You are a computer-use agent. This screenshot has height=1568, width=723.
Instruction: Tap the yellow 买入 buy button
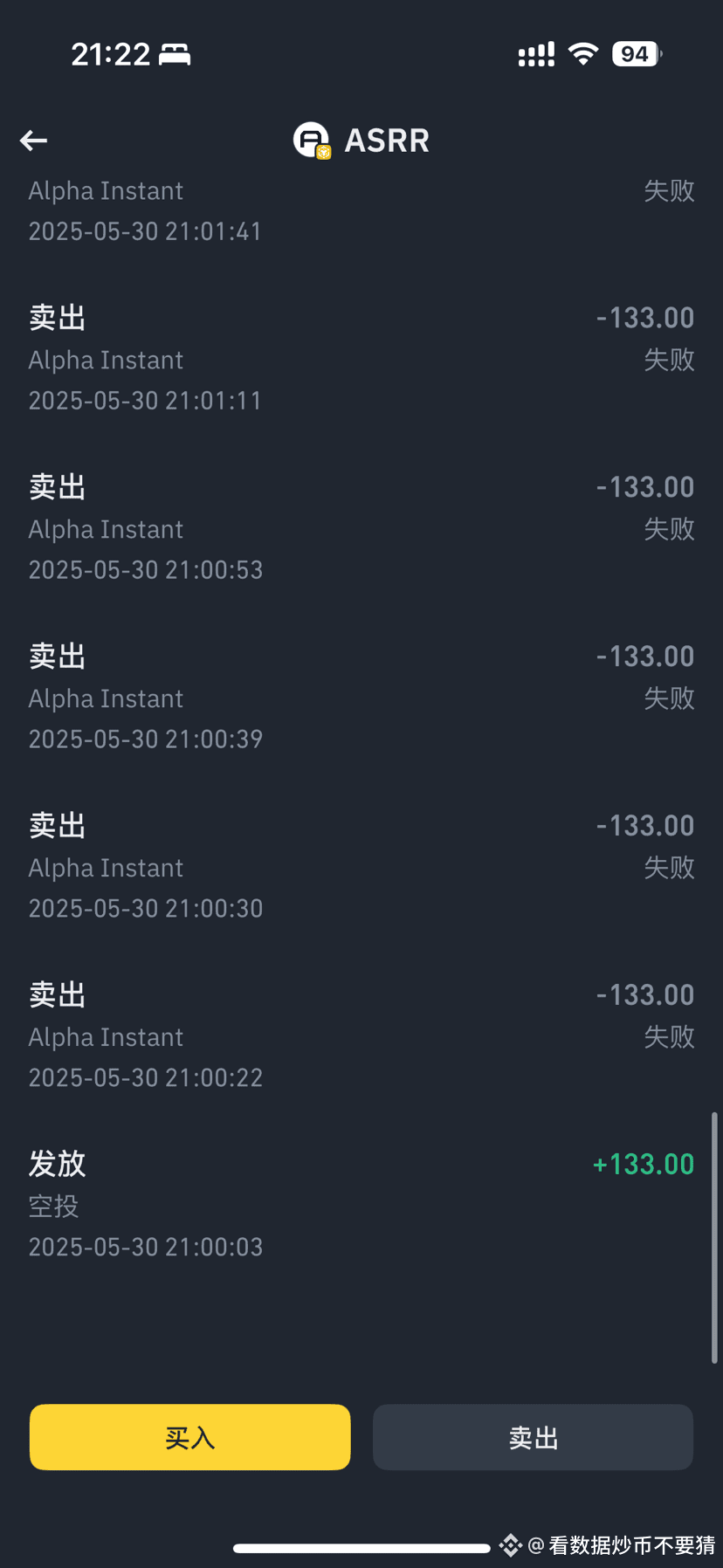(190, 1437)
